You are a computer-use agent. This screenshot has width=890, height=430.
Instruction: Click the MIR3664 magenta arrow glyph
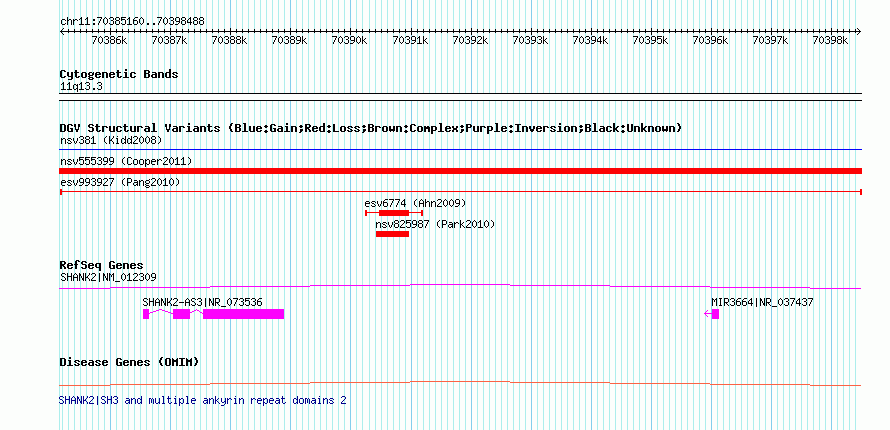[x=712, y=314]
